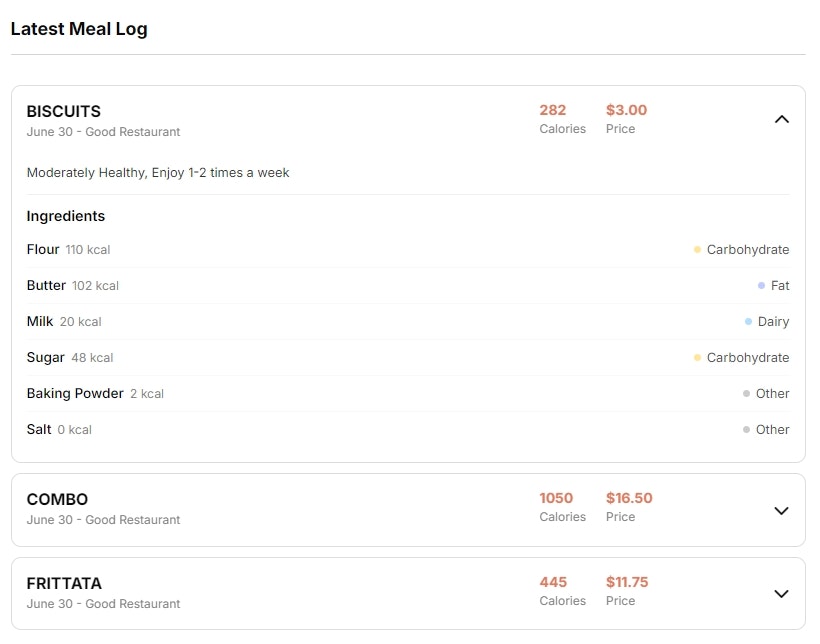The width and height of the screenshot is (820, 644).
Task: Click the Butter ingredient name
Action: pos(46,286)
